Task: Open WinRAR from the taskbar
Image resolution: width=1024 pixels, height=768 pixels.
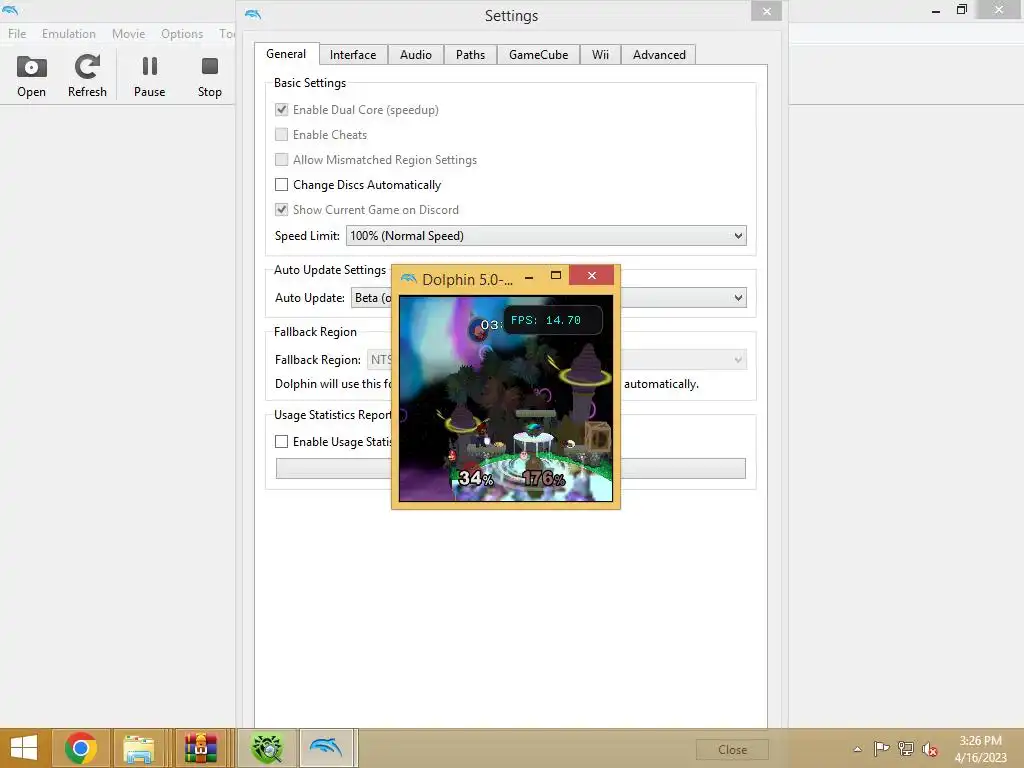Action: pyautogui.click(x=200, y=748)
